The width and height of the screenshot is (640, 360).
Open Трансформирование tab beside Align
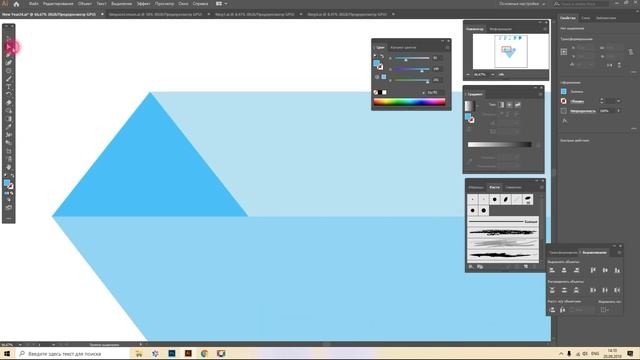pyautogui.click(x=563, y=253)
